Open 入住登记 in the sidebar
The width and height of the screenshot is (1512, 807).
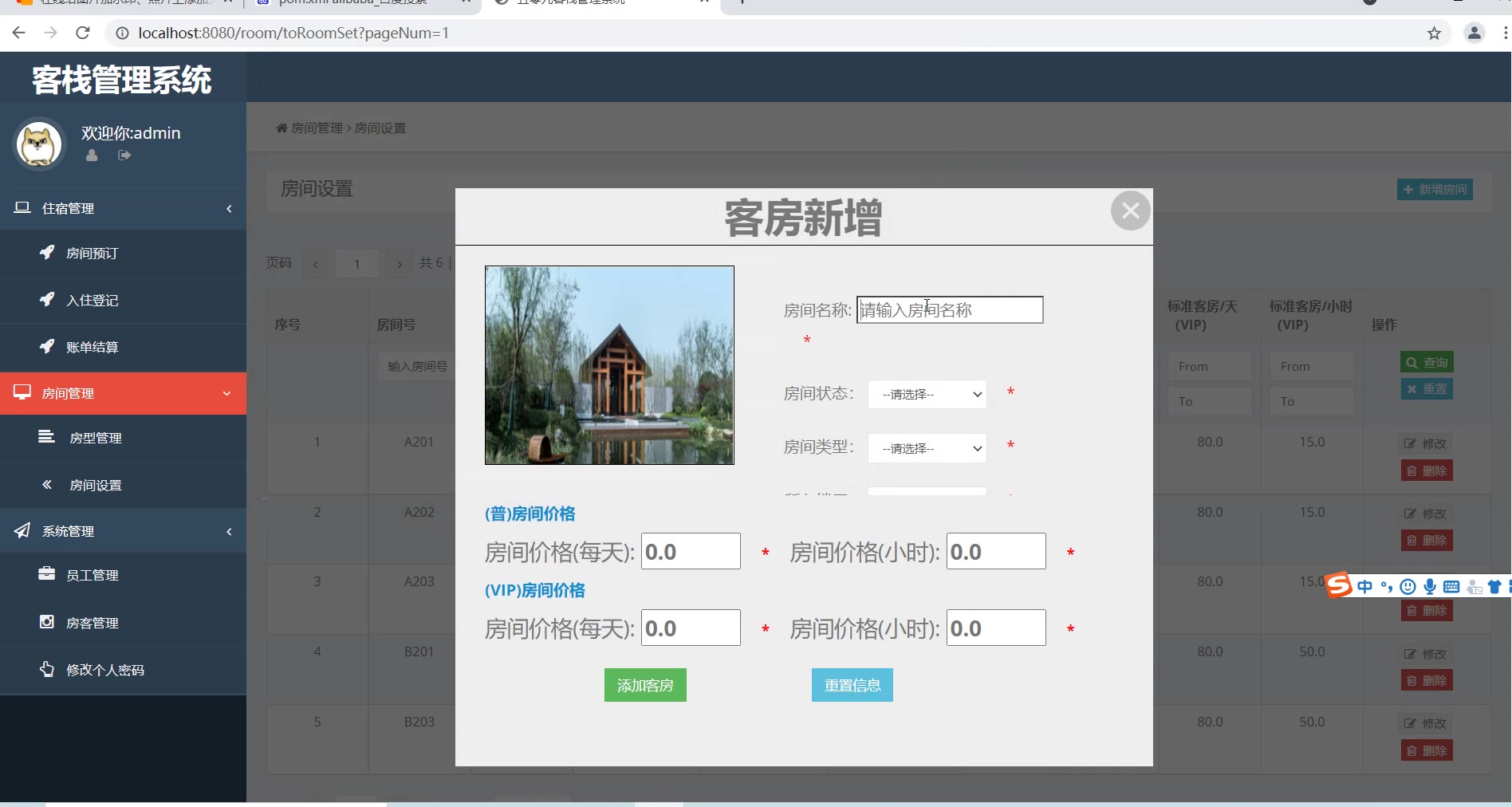pyautogui.click(x=123, y=300)
